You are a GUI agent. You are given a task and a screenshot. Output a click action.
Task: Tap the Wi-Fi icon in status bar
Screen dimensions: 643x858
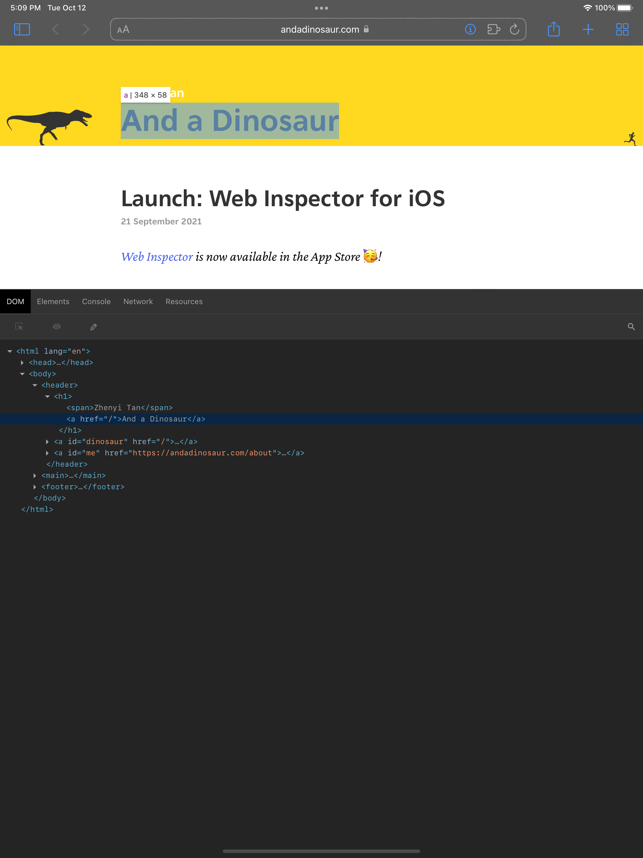[588, 8]
